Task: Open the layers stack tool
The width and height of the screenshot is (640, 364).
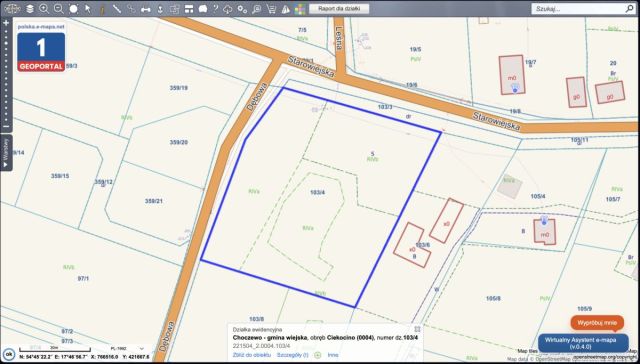Action: [x=30, y=9]
